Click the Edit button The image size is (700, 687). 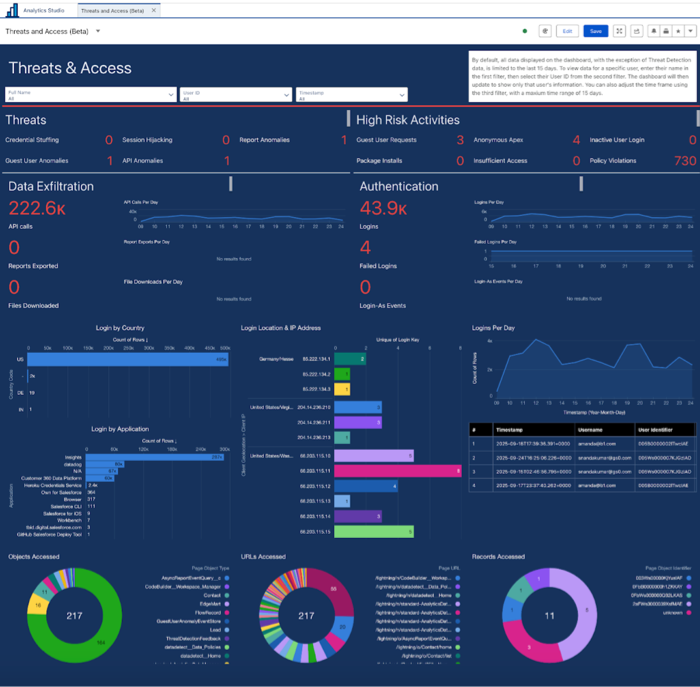click(x=567, y=31)
